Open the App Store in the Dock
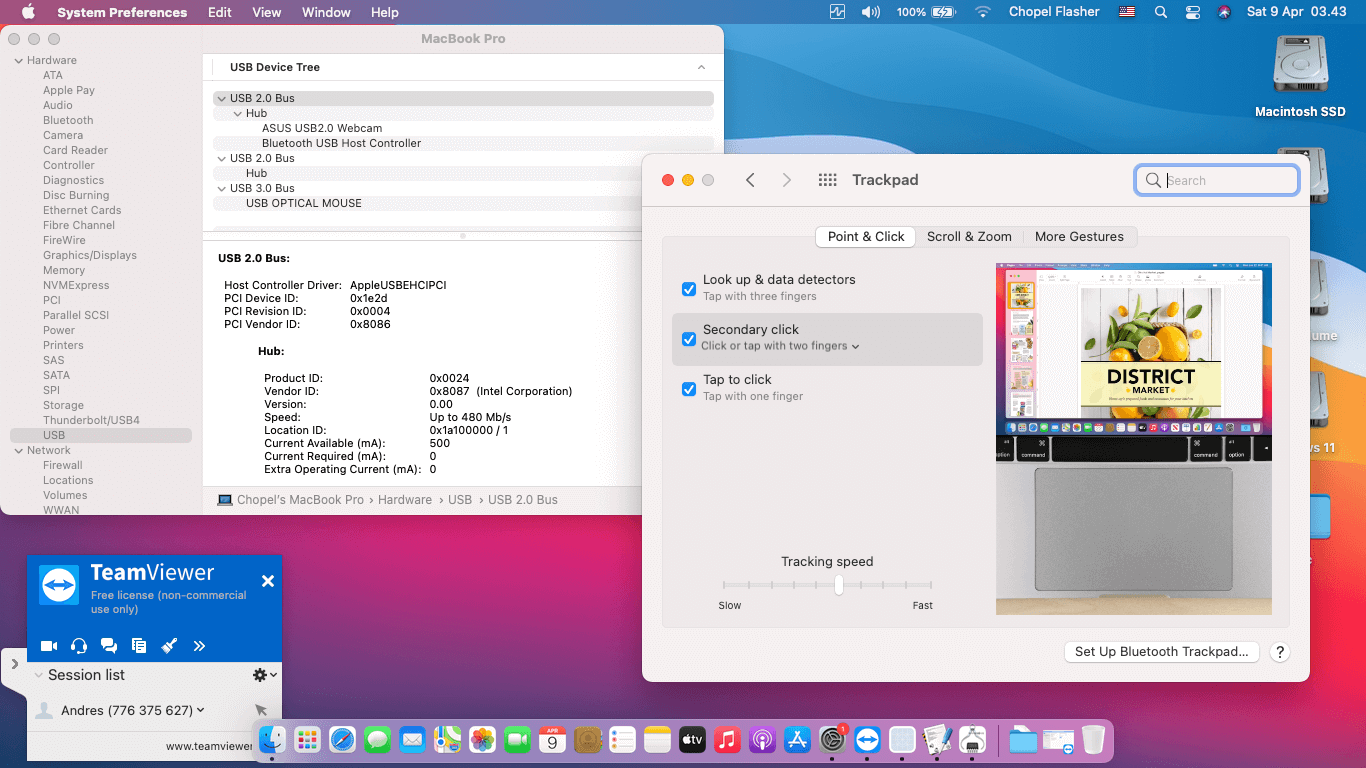The image size is (1366, 768). point(797,740)
